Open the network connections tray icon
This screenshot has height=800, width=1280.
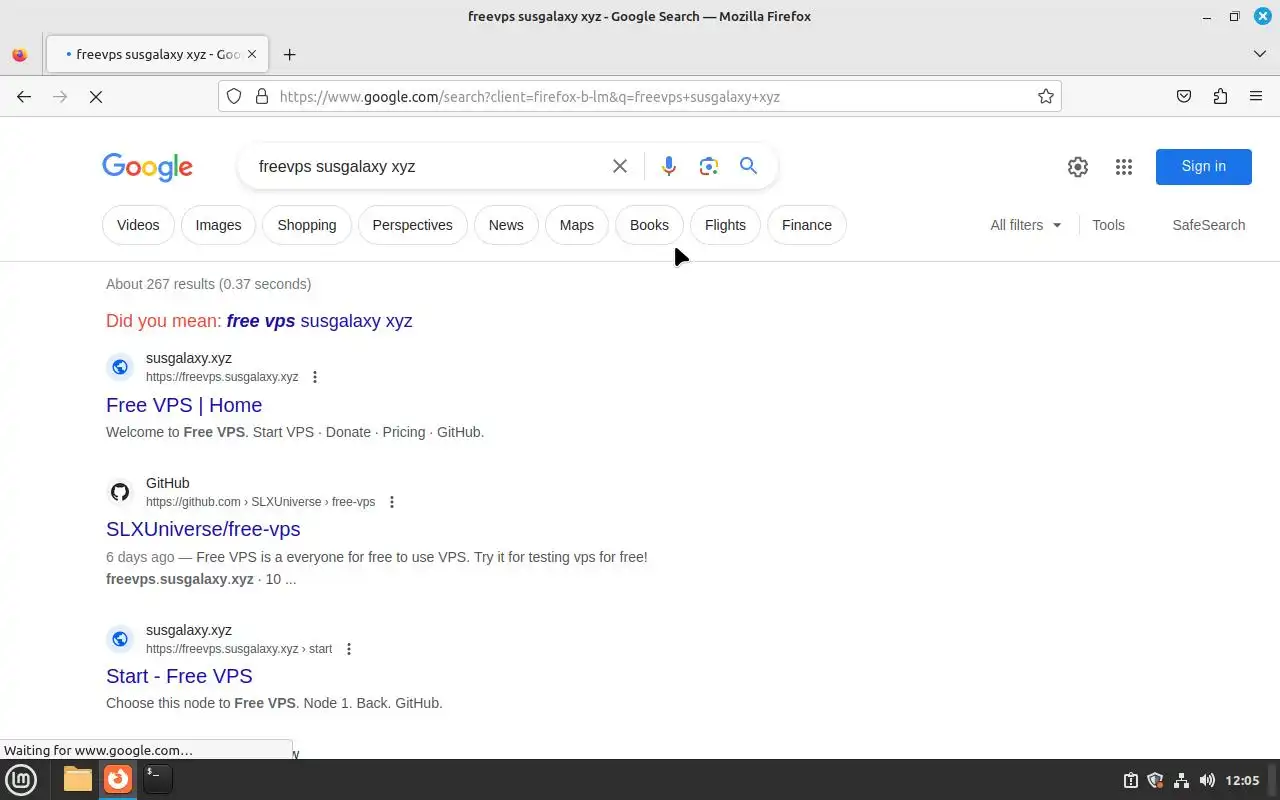point(1181,780)
